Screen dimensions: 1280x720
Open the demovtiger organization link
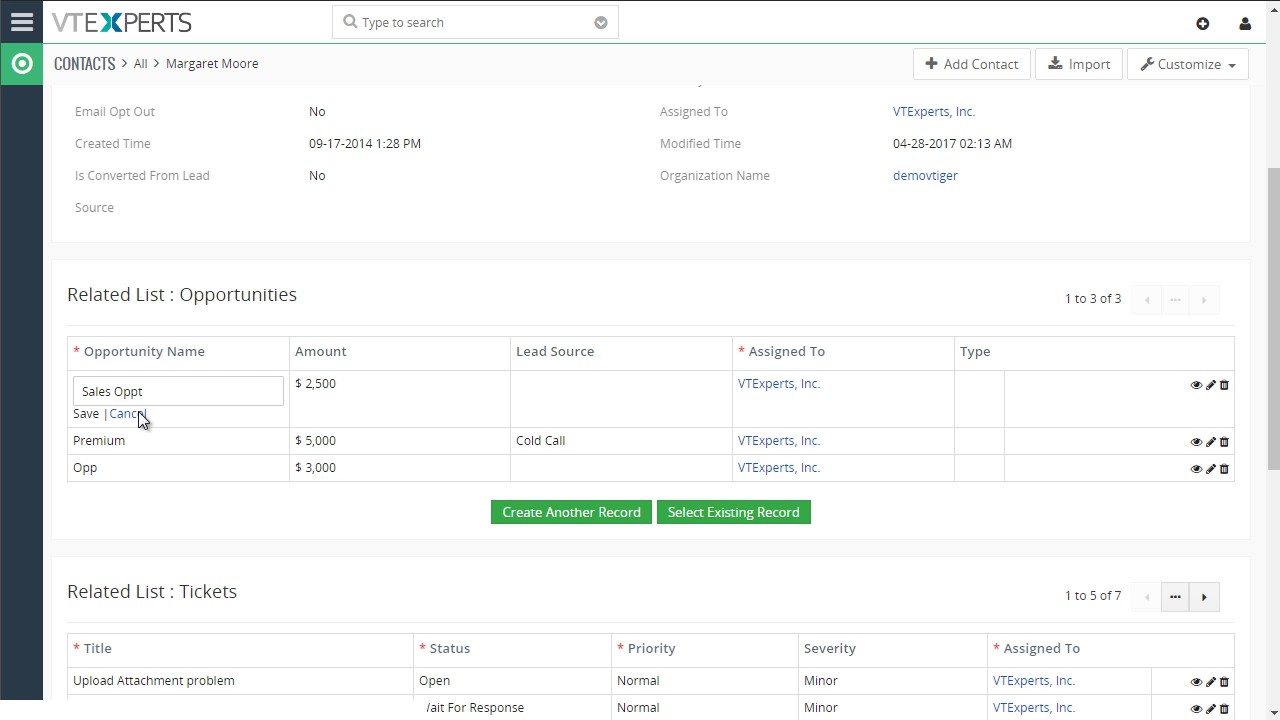[925, 175]
